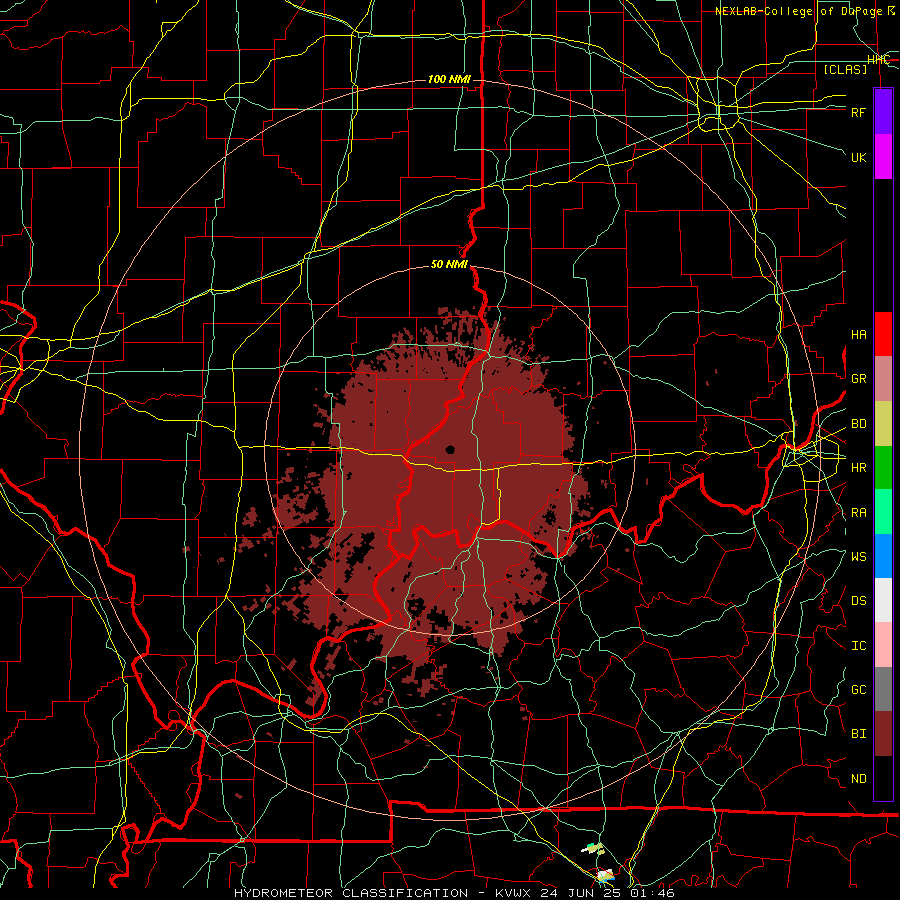Image resolution: width=900 pixels, height=900 pixels.
Task: Click the 'GC' legend label
Action: (x=858, y=690)
